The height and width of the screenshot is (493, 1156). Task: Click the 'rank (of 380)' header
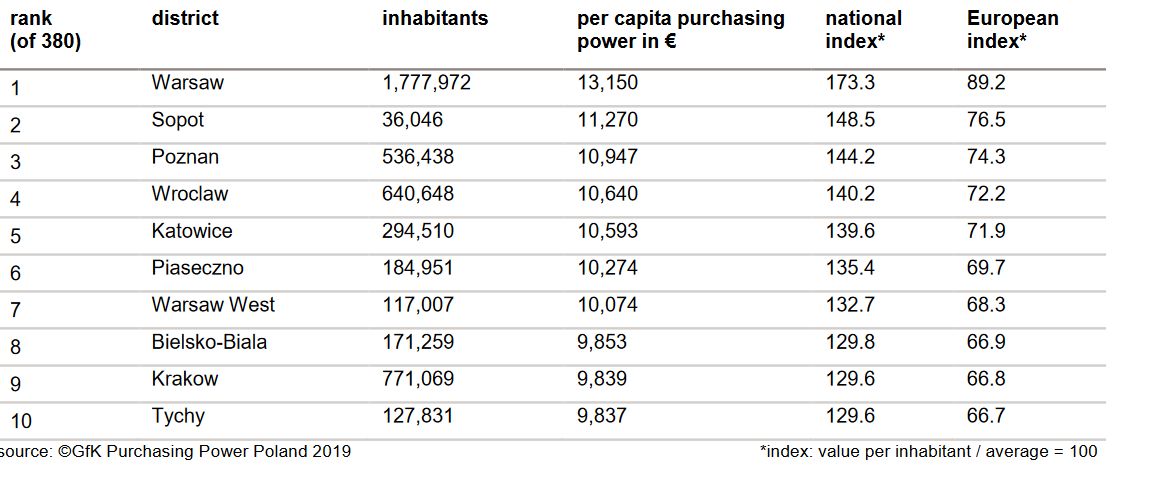[45, 30]
